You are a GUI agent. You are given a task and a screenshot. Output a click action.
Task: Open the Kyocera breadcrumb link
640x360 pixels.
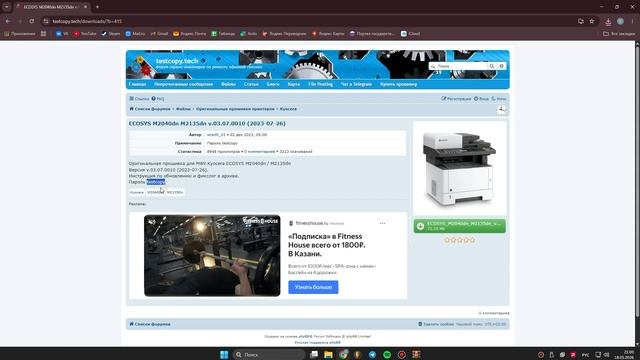pyautogui.click(x=288, y=109)
